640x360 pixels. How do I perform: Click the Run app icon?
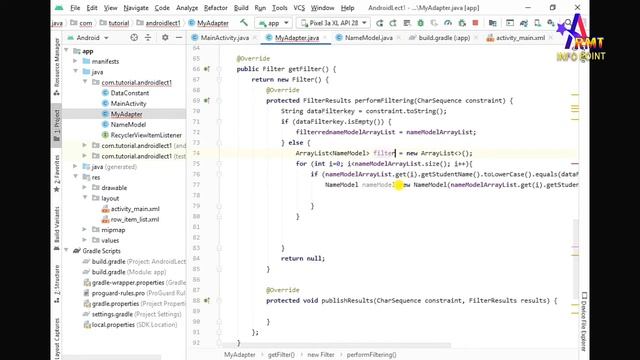coord(380,23)
